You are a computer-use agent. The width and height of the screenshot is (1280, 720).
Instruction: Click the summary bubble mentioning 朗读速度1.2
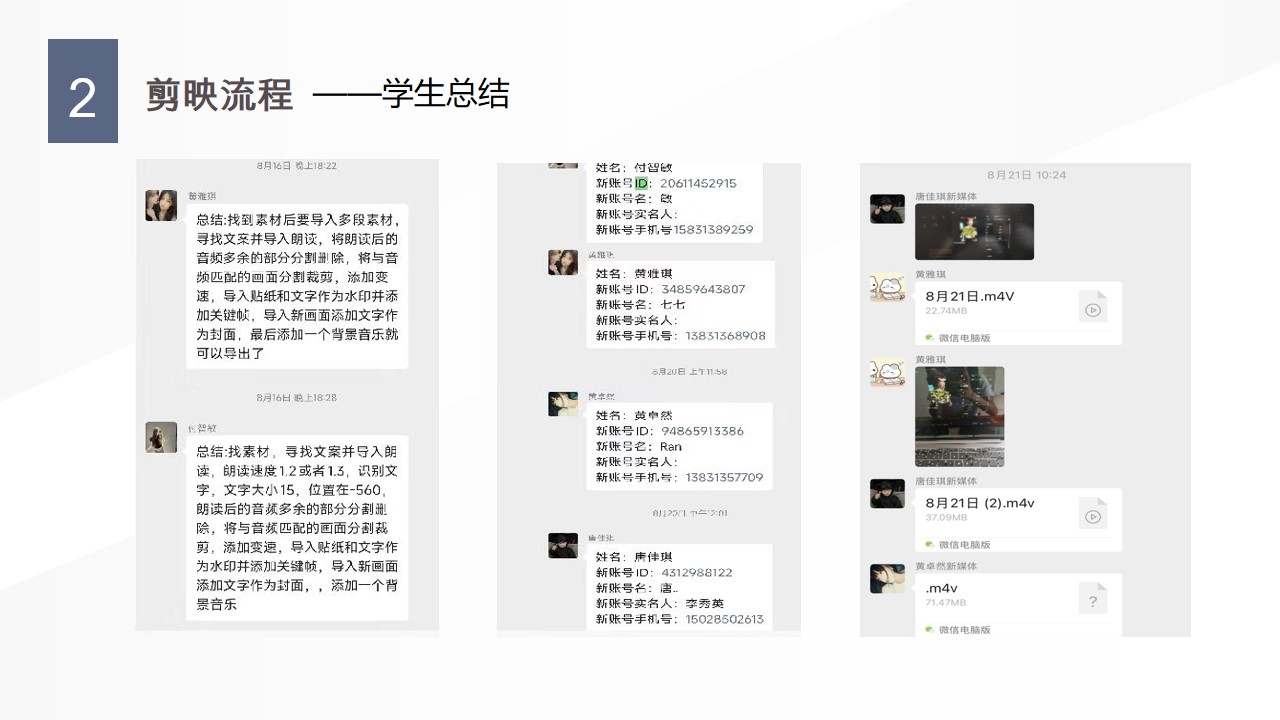(297, 528)
